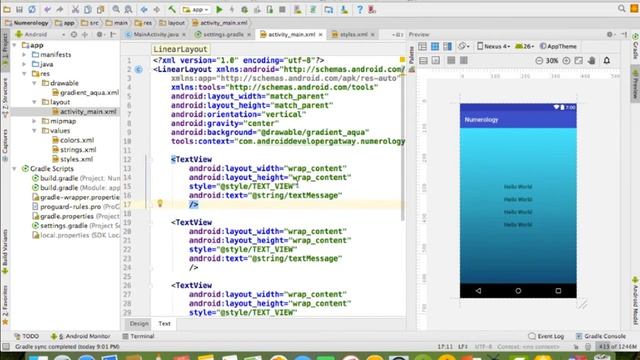Click the Open folder toolbar icon
This screenshot has width=640, height=360.
point(7,9)
